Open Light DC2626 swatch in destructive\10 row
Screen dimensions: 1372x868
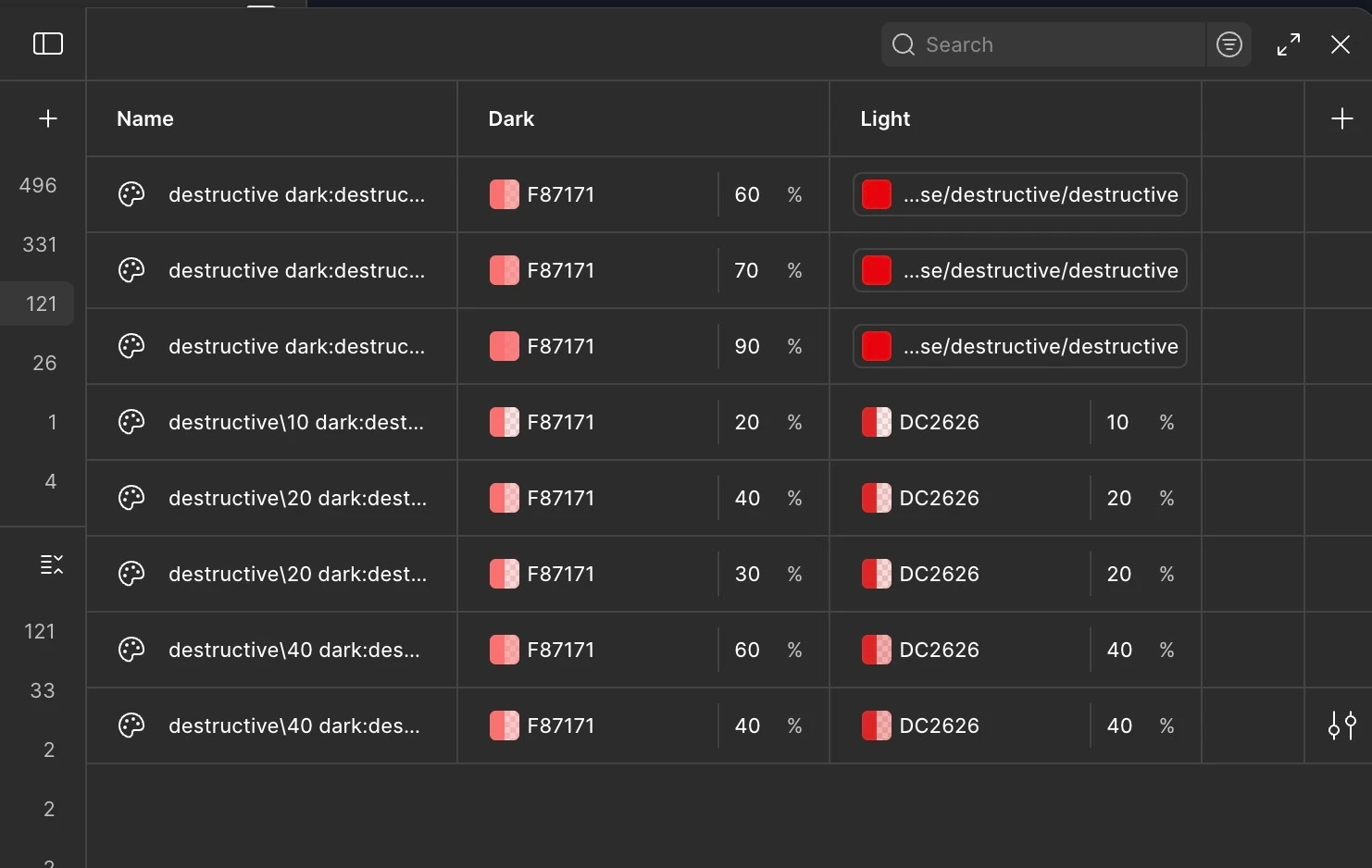click(877, 422)
